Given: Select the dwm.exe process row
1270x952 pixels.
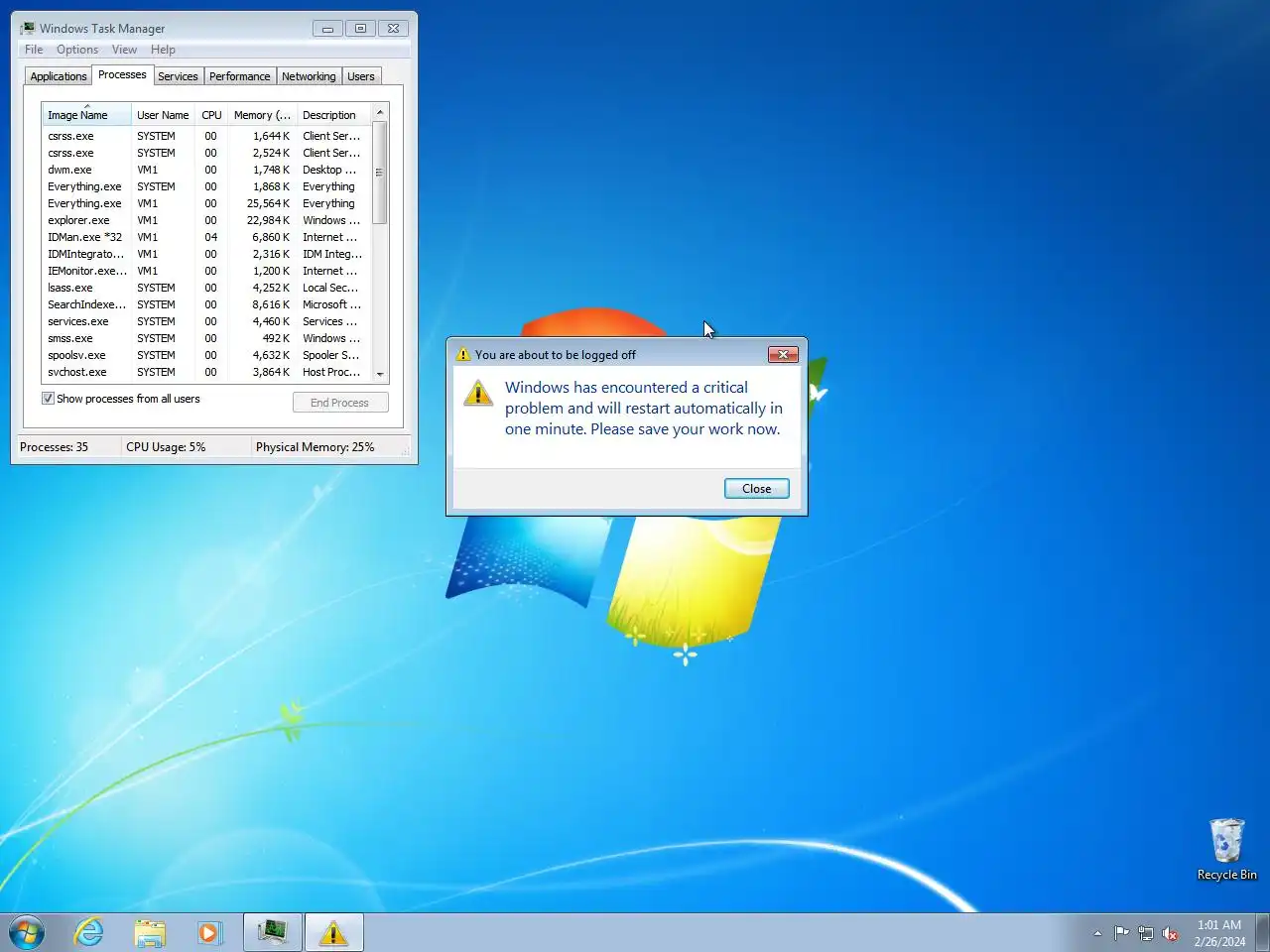Looking at the screenshot, I should pos(206,170).
